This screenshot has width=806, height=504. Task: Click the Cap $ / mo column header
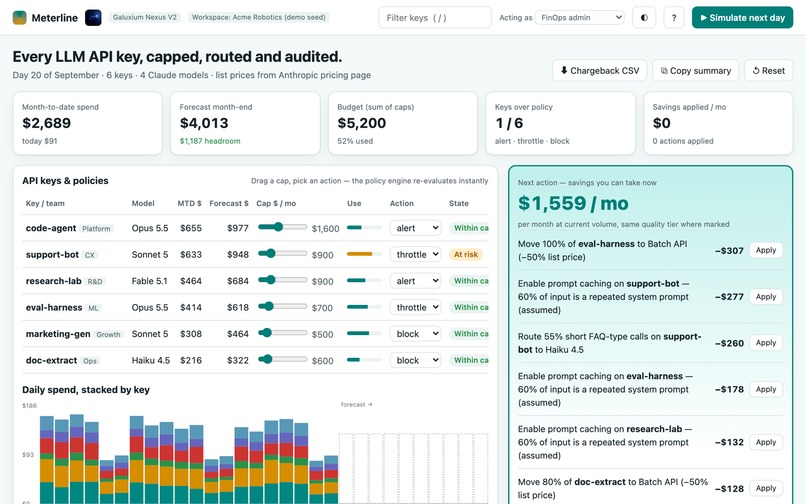276,203
